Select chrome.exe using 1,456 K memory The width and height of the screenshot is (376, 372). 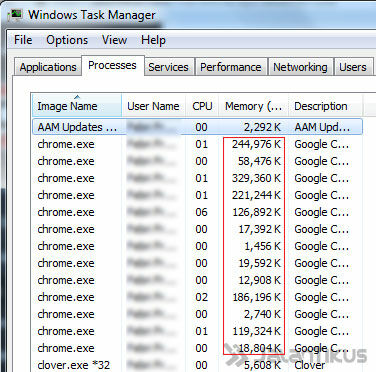(x=197, y=246)
